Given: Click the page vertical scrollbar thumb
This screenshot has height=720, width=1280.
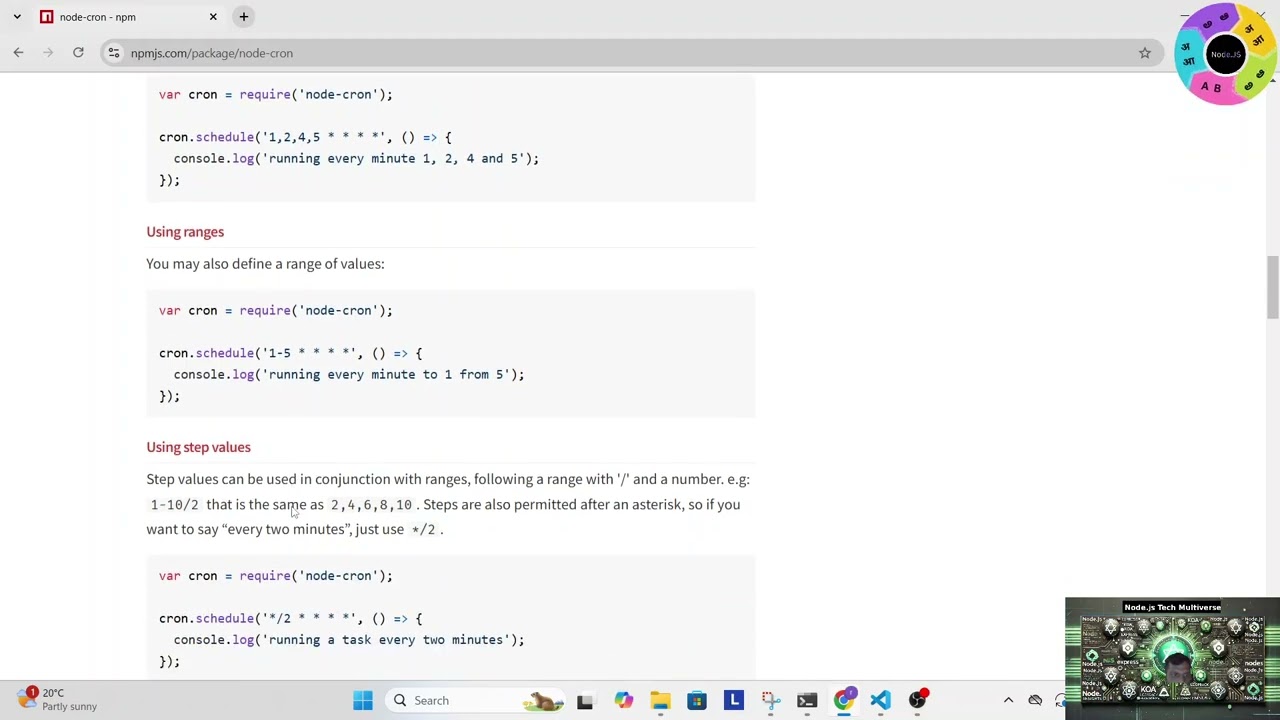Looking at the screenshot, I should tap(1272, 288).
